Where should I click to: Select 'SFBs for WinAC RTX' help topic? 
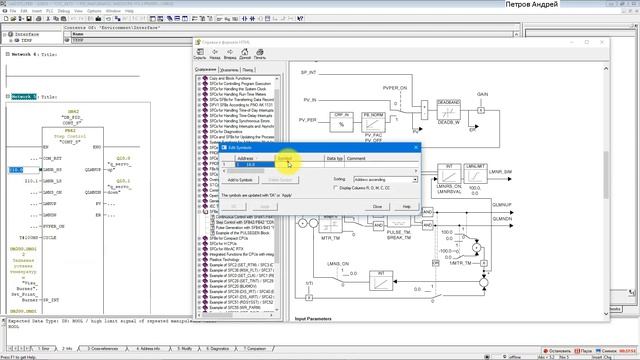click(x=227, y=249)
